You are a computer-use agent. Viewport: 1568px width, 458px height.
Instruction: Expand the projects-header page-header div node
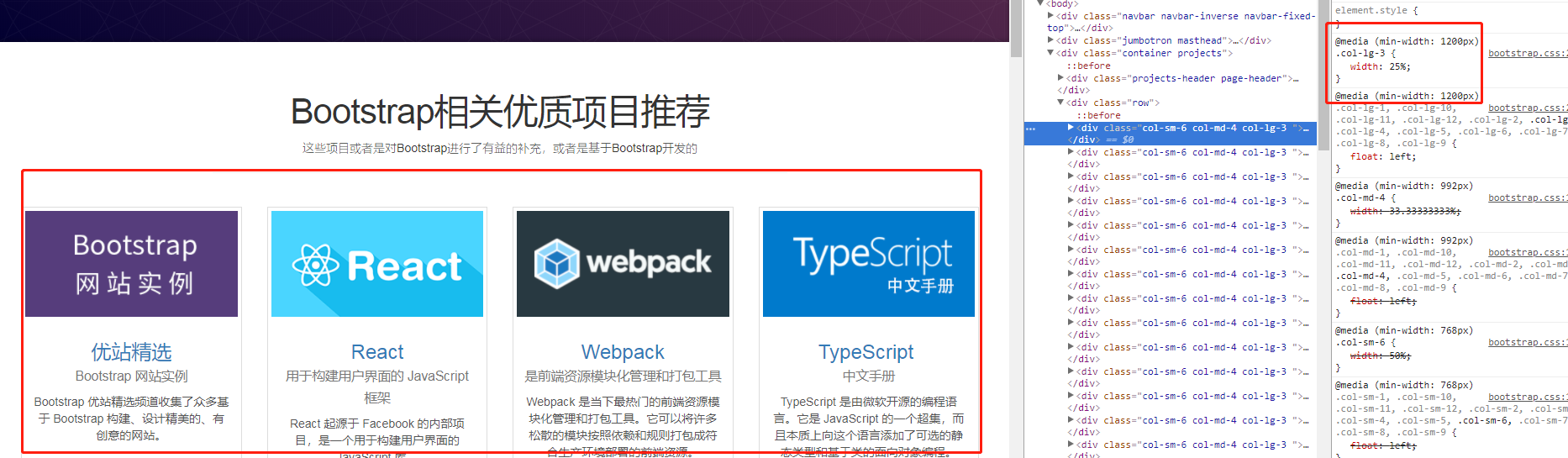1060,78
